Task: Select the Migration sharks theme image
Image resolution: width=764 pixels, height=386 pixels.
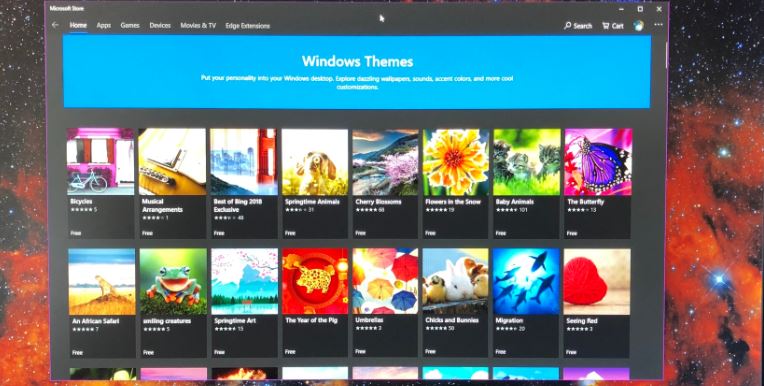Action: pyautogui.click(x=527, y=281)
